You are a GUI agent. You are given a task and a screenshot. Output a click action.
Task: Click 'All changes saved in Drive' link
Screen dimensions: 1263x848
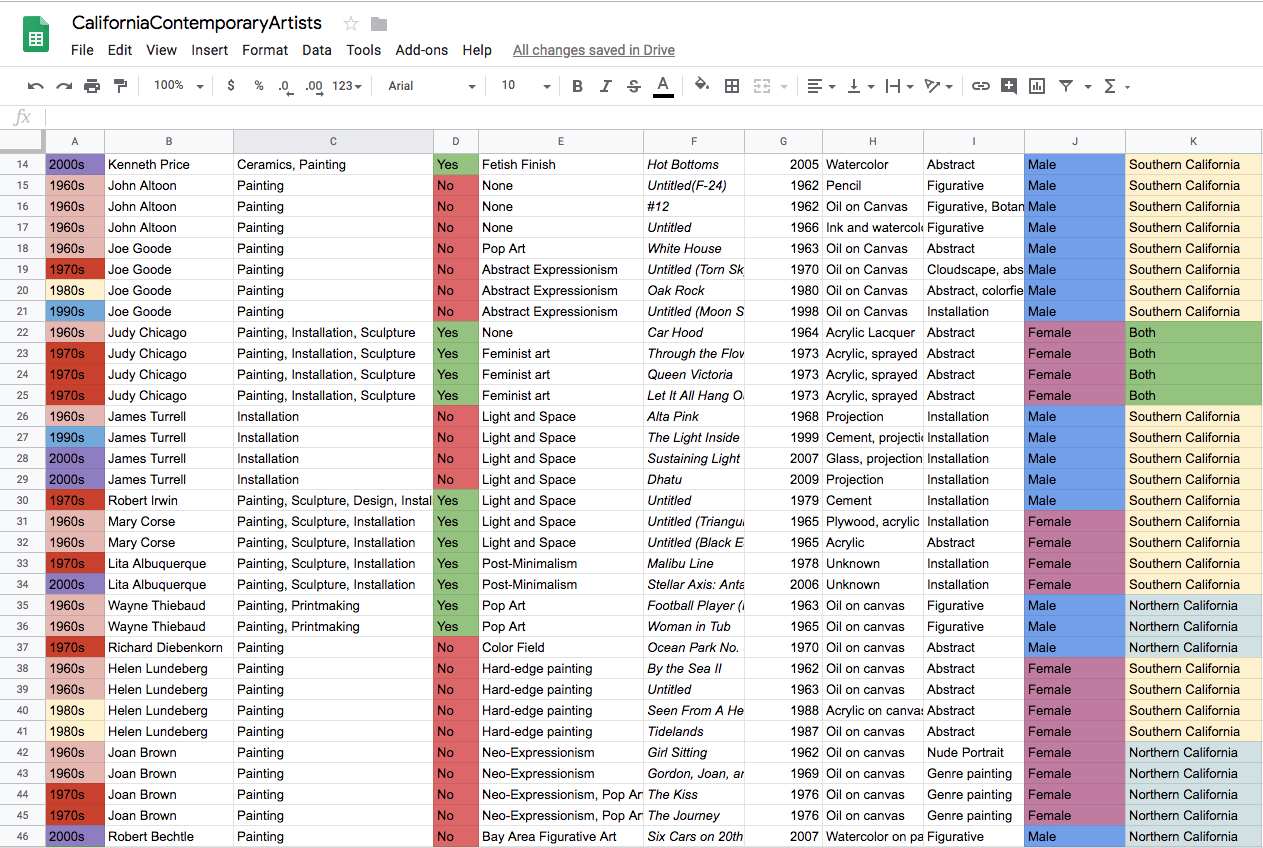594,50
